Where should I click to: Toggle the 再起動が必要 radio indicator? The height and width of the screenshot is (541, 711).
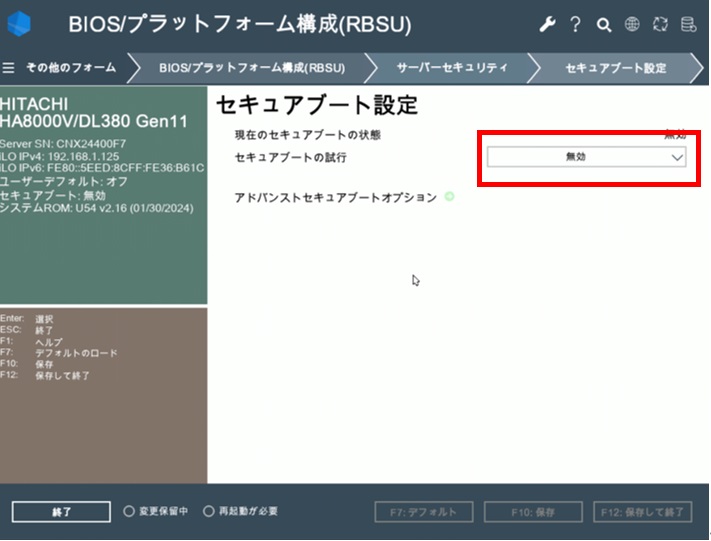tap(208, 511)
